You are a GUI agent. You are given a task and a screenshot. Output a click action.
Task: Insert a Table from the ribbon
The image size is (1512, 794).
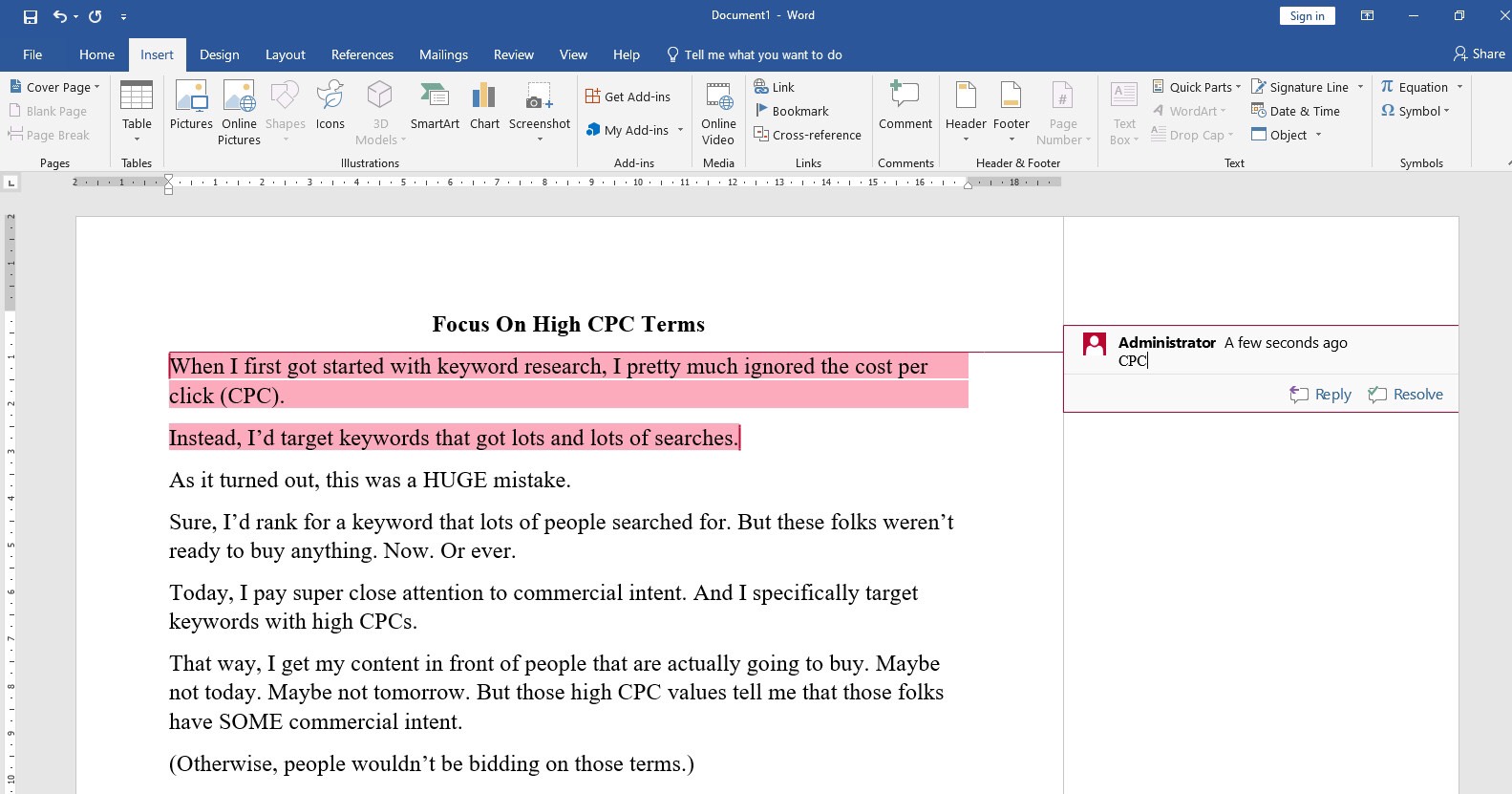coord(137,113)
